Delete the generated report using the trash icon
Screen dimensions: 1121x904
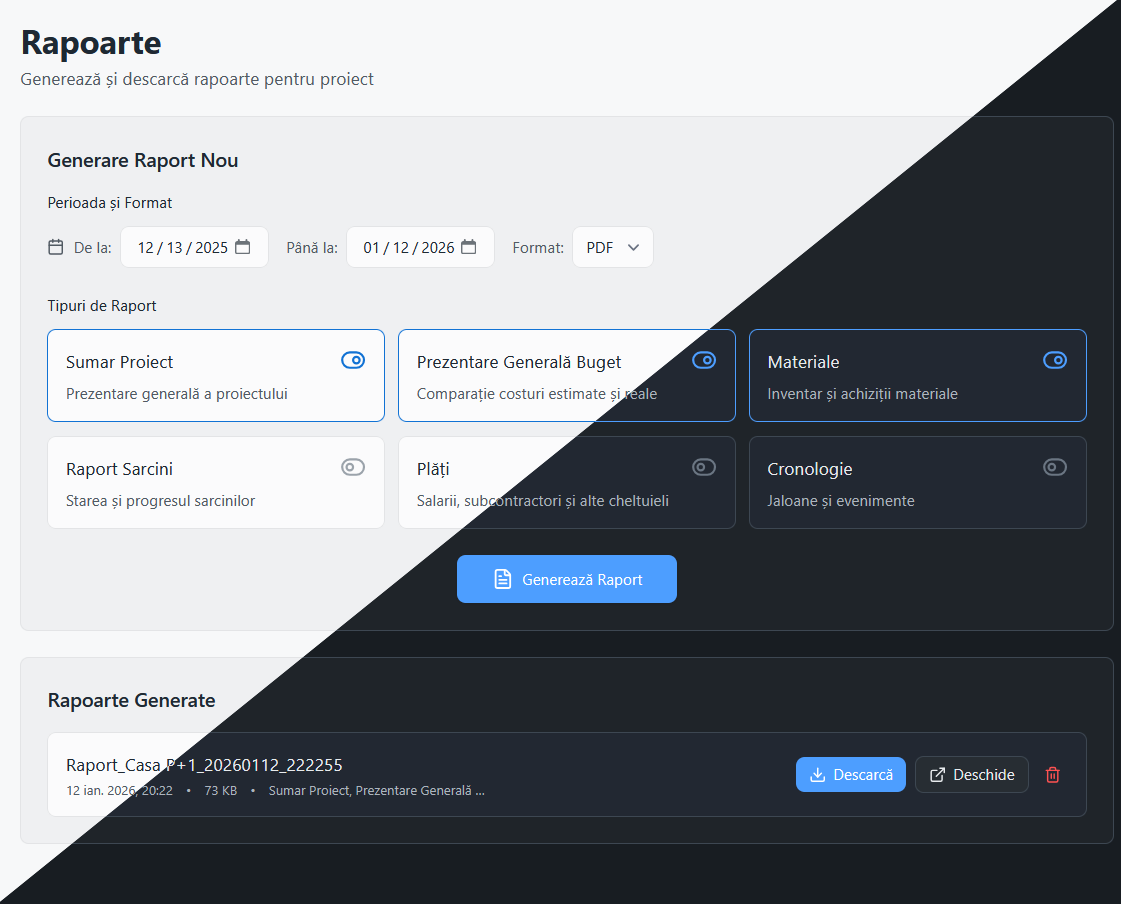(x=1051, y=774)
